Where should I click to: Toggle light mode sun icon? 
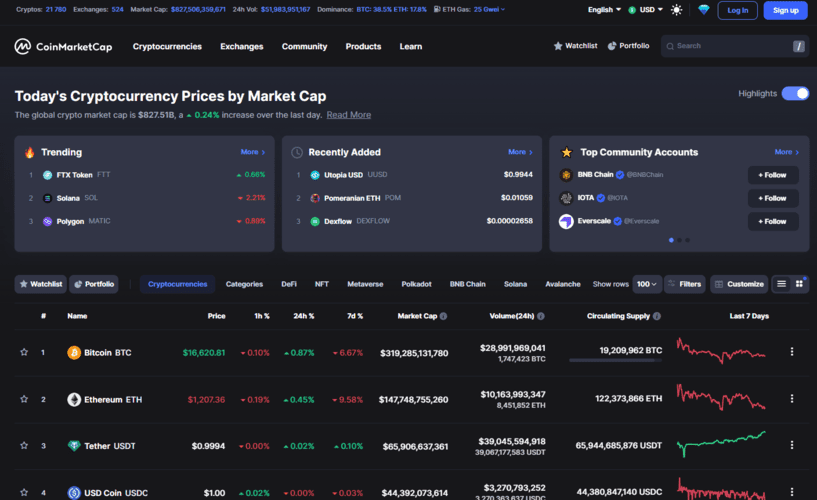pyautogui.click(x=676, y=10)
